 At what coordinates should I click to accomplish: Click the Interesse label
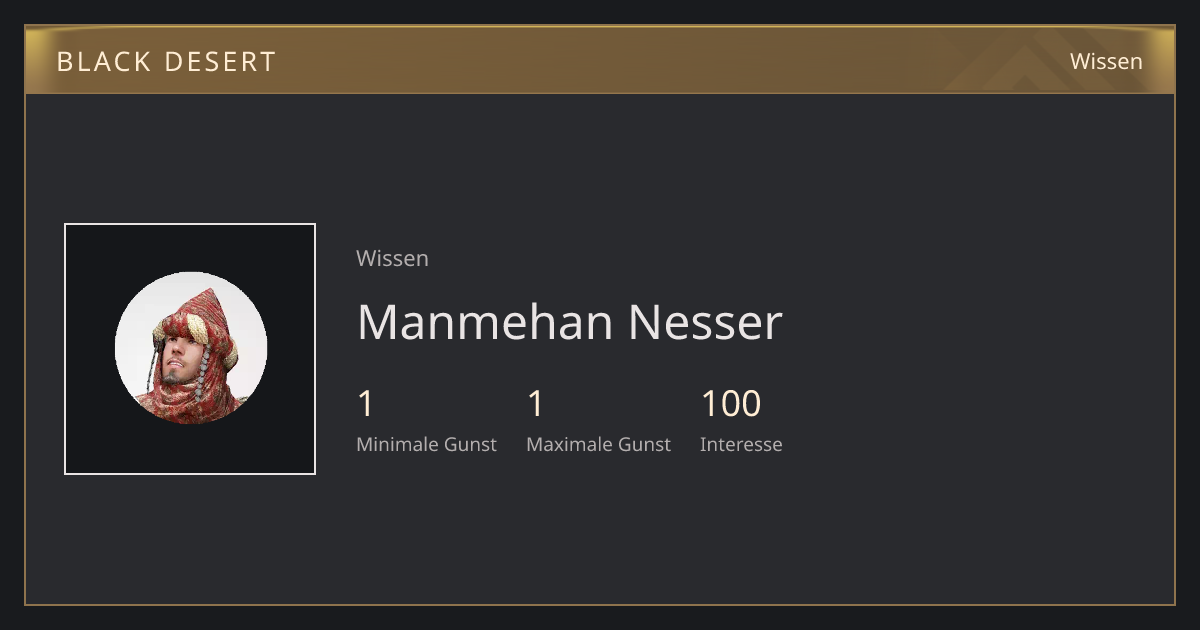(741, 444)
